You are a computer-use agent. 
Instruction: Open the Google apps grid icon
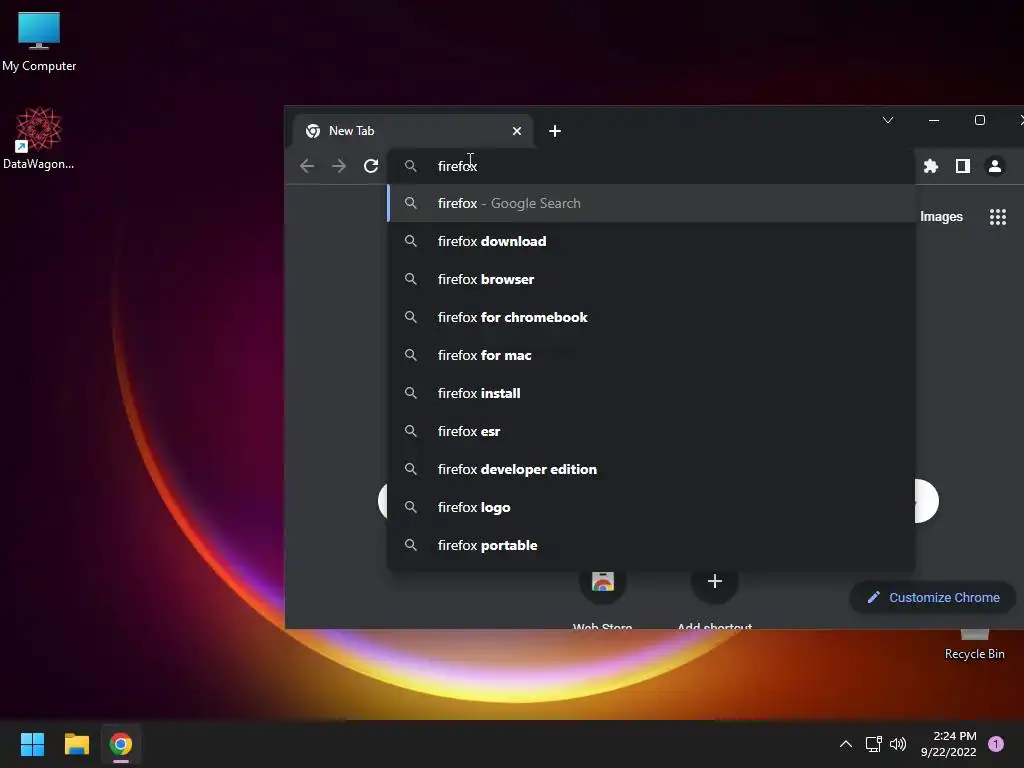997,217
